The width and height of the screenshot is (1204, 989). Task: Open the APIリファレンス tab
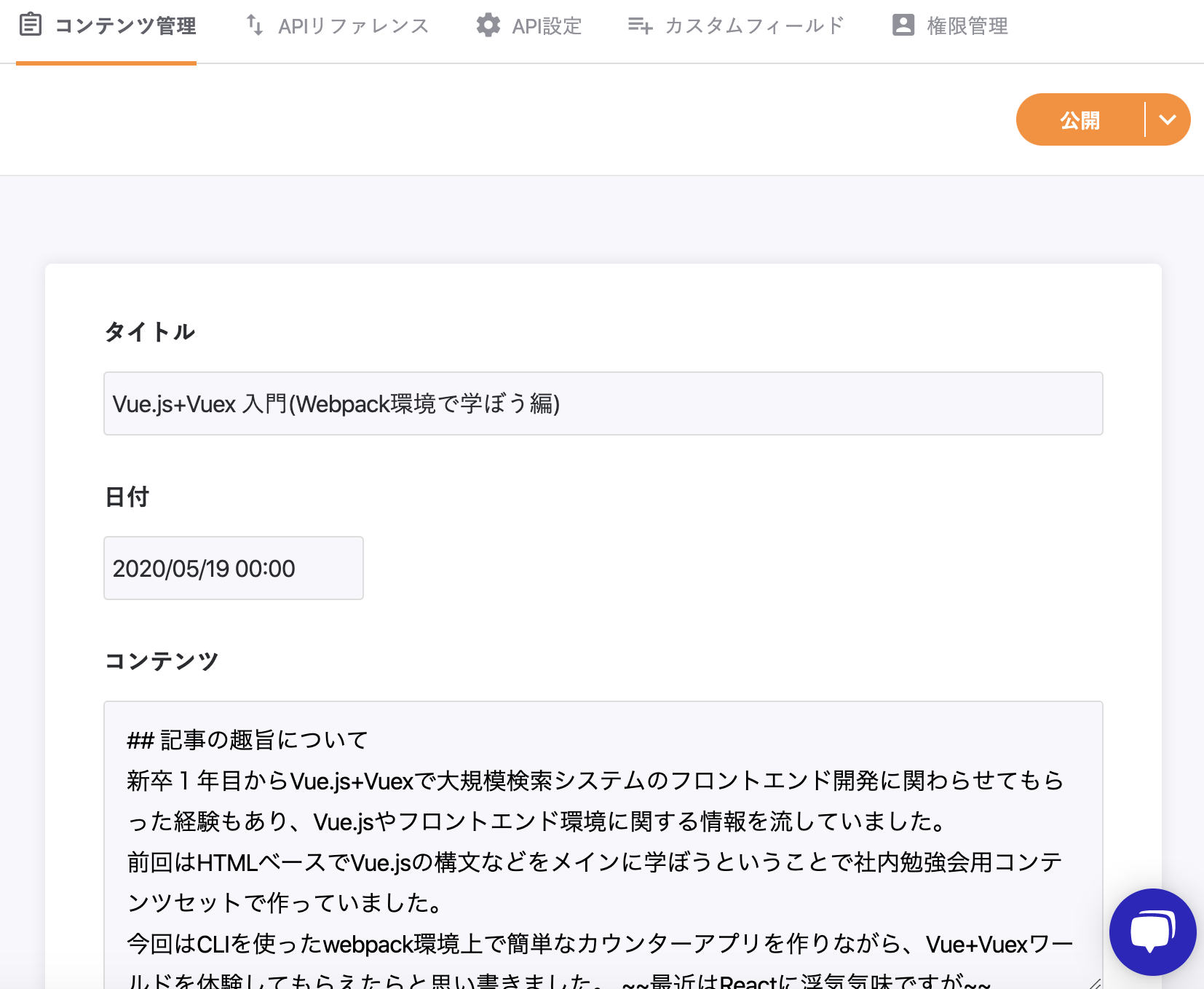[338, 26]
